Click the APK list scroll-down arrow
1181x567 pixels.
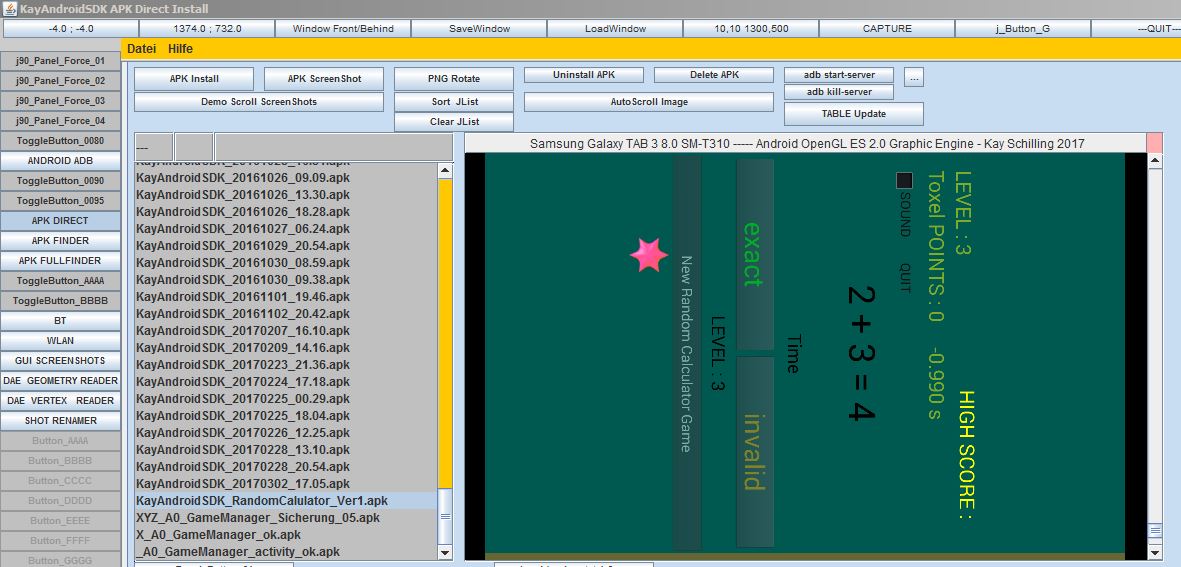[x=446, y=551]
